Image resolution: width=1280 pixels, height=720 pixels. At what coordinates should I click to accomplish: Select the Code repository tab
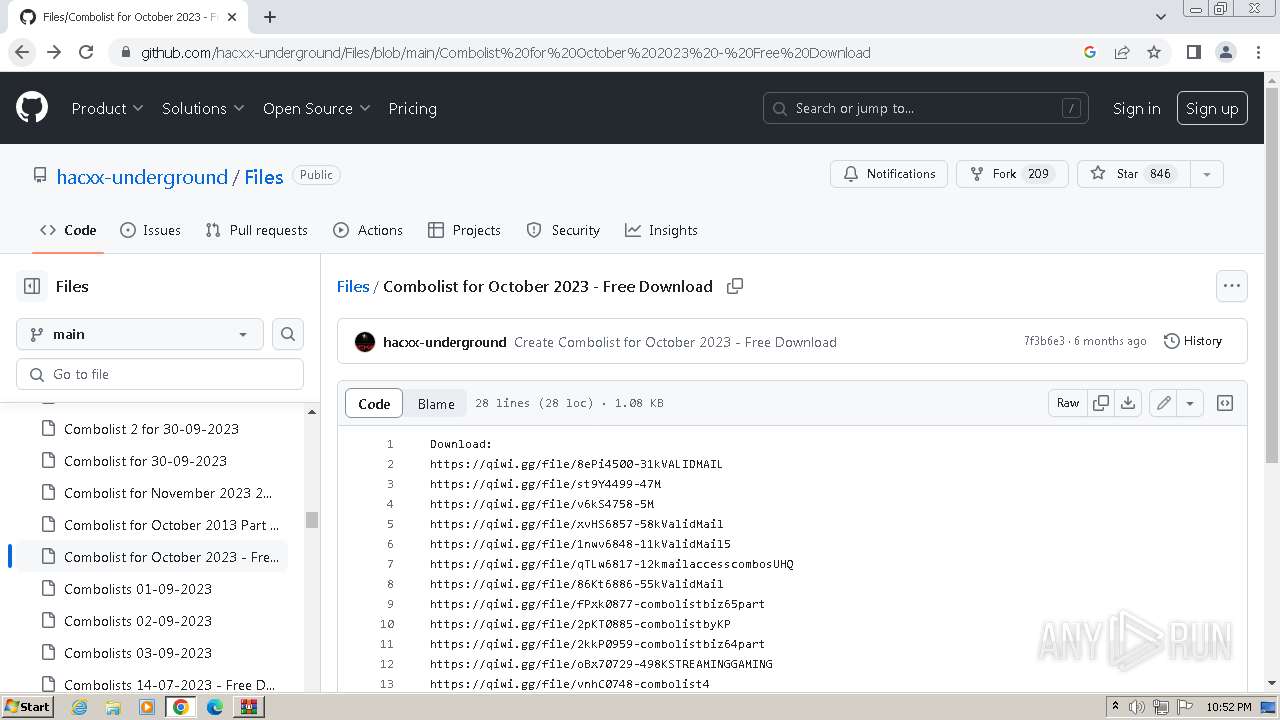(68, 230)
